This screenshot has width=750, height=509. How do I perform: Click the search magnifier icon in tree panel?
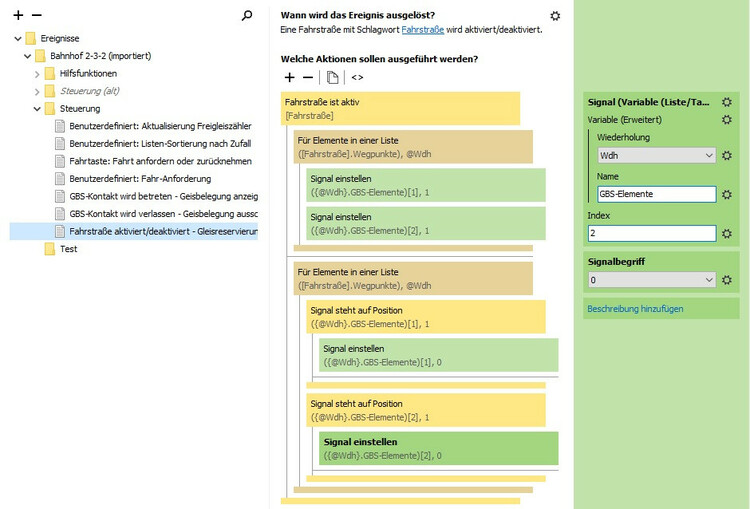247,16
